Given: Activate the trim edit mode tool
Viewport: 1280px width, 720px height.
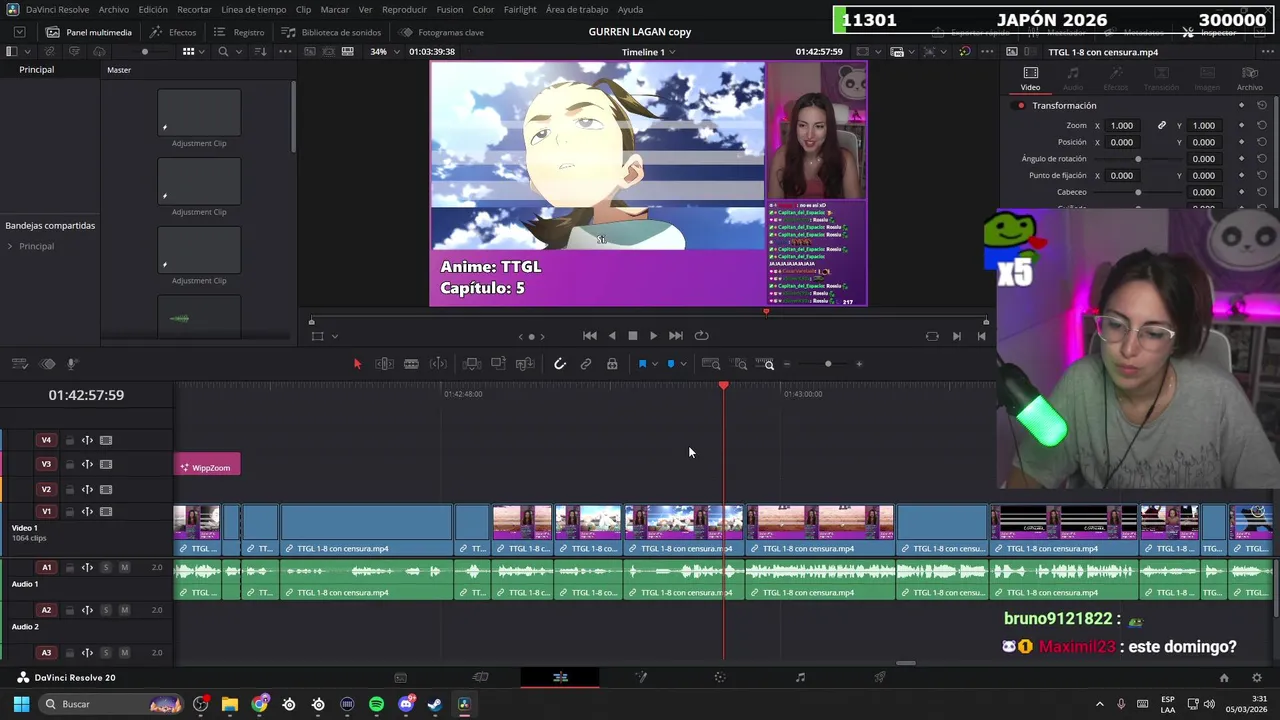Looking at the screenshot, I should [x=384, y=364].
